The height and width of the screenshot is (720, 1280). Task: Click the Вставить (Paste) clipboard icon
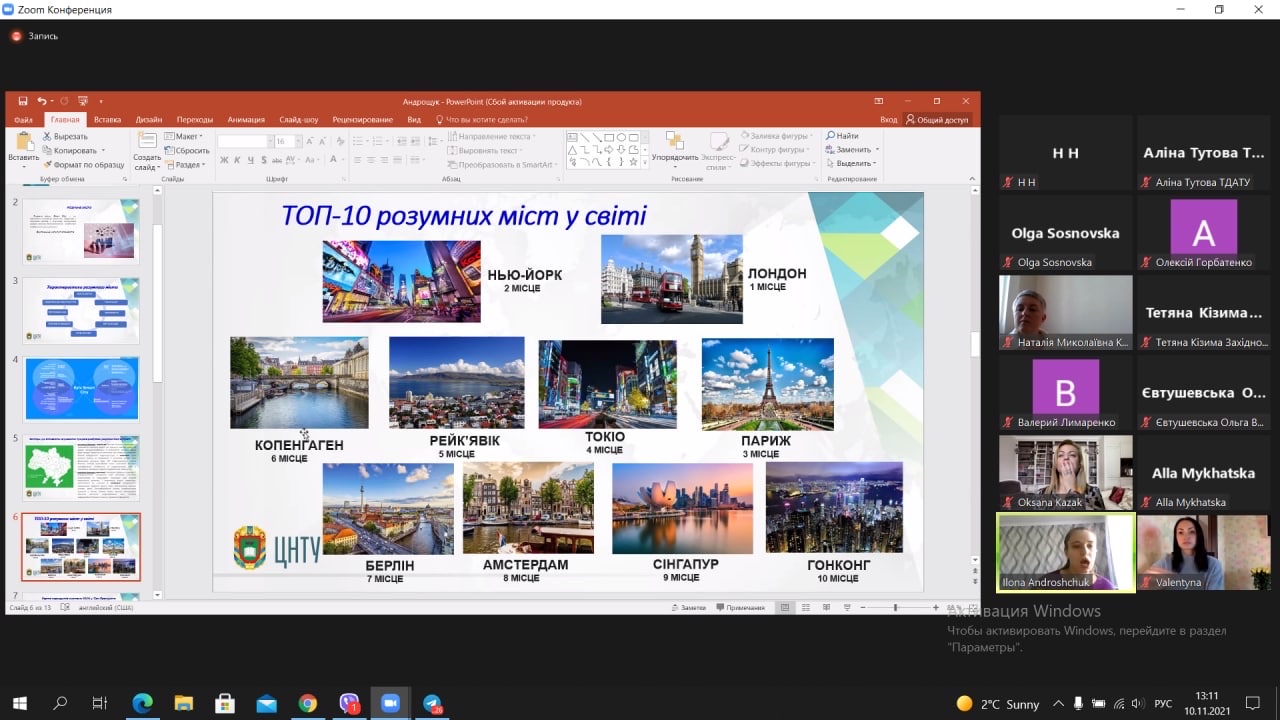point(23,142)
